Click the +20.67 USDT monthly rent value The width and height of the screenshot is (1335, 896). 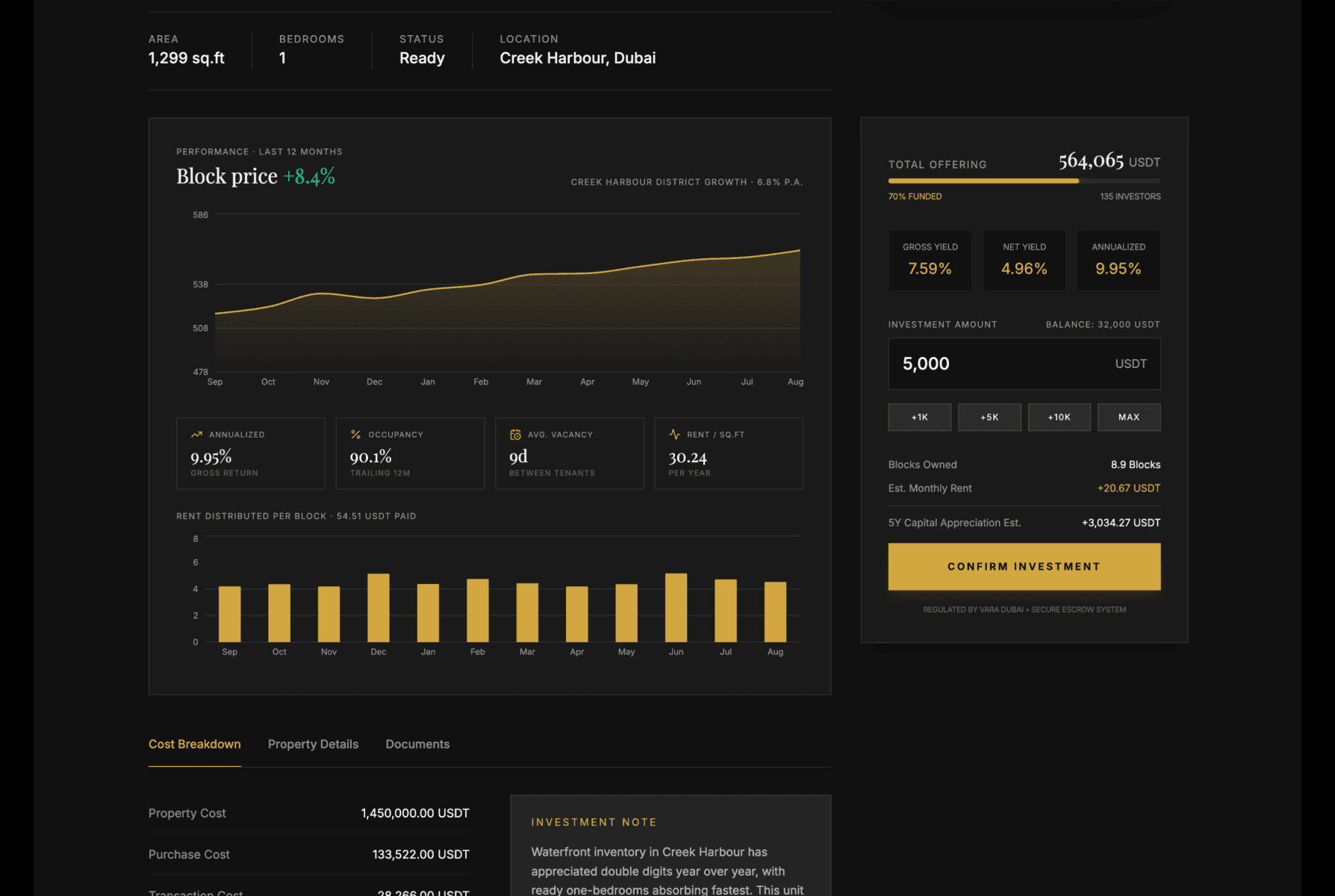point(1129,488)
